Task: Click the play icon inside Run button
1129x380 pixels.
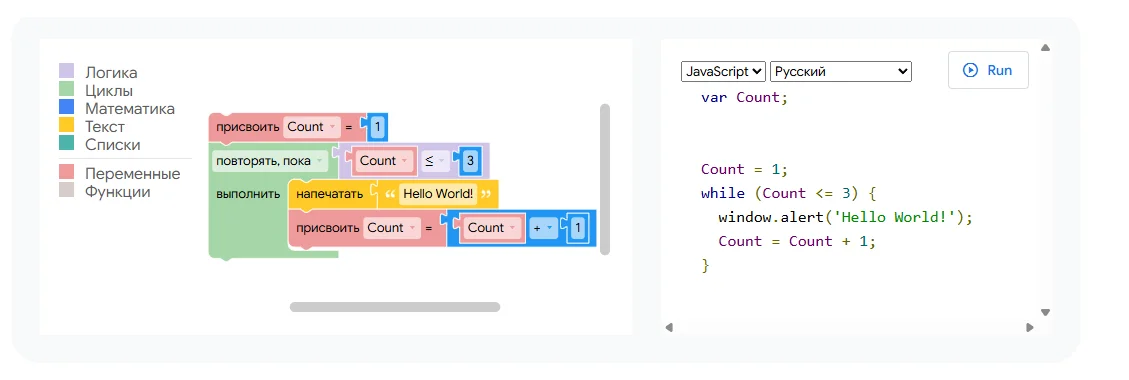Action: pos(971,71)
